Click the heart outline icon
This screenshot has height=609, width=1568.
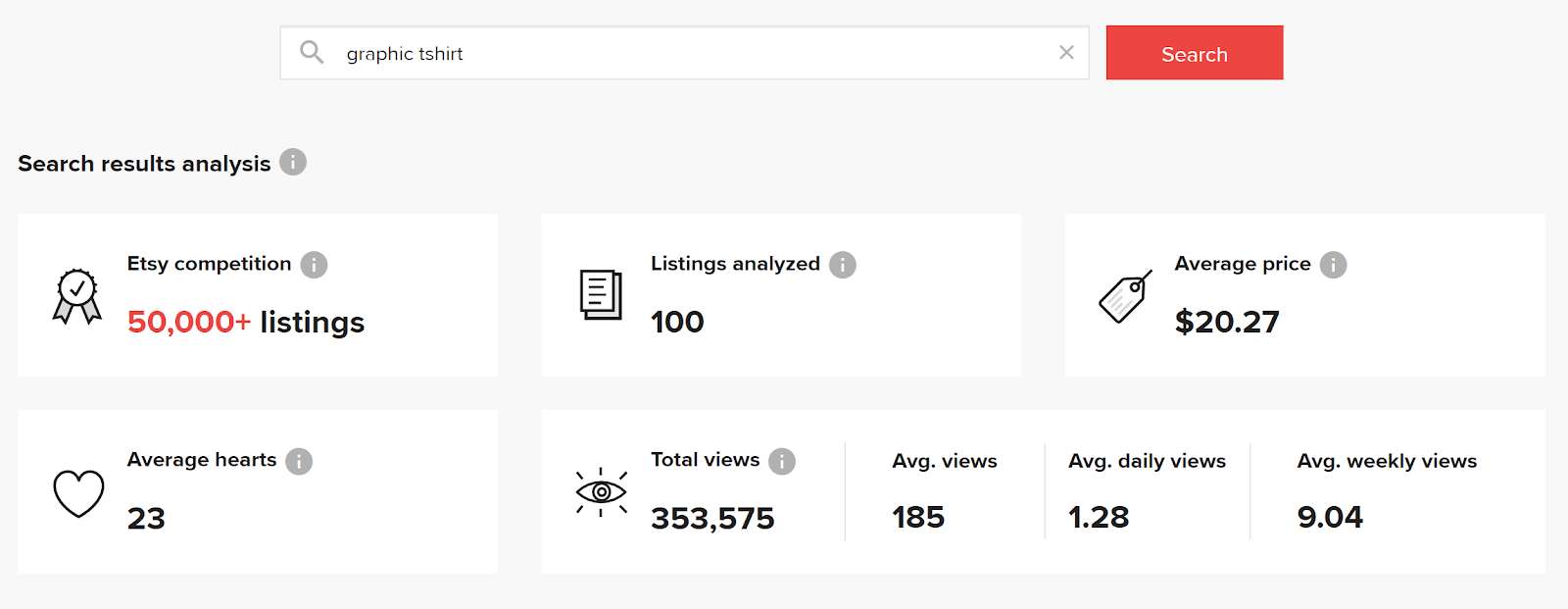pyautogui.click(x=78, y=492)
